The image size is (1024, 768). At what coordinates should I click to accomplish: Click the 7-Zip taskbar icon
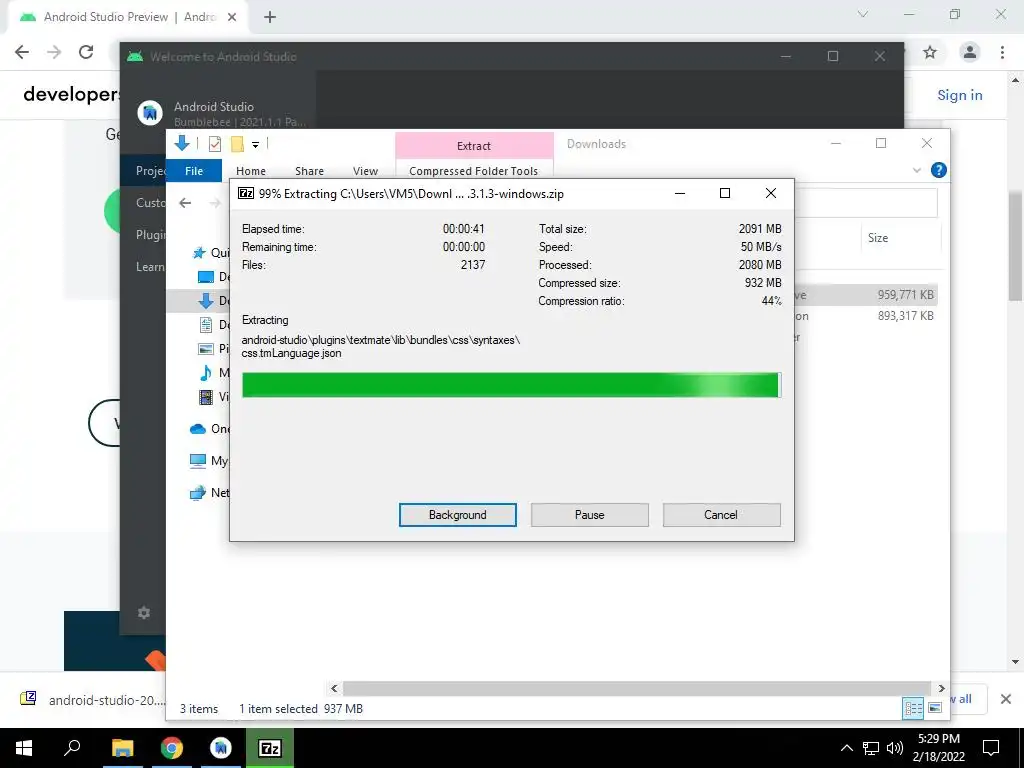(270, 748)
